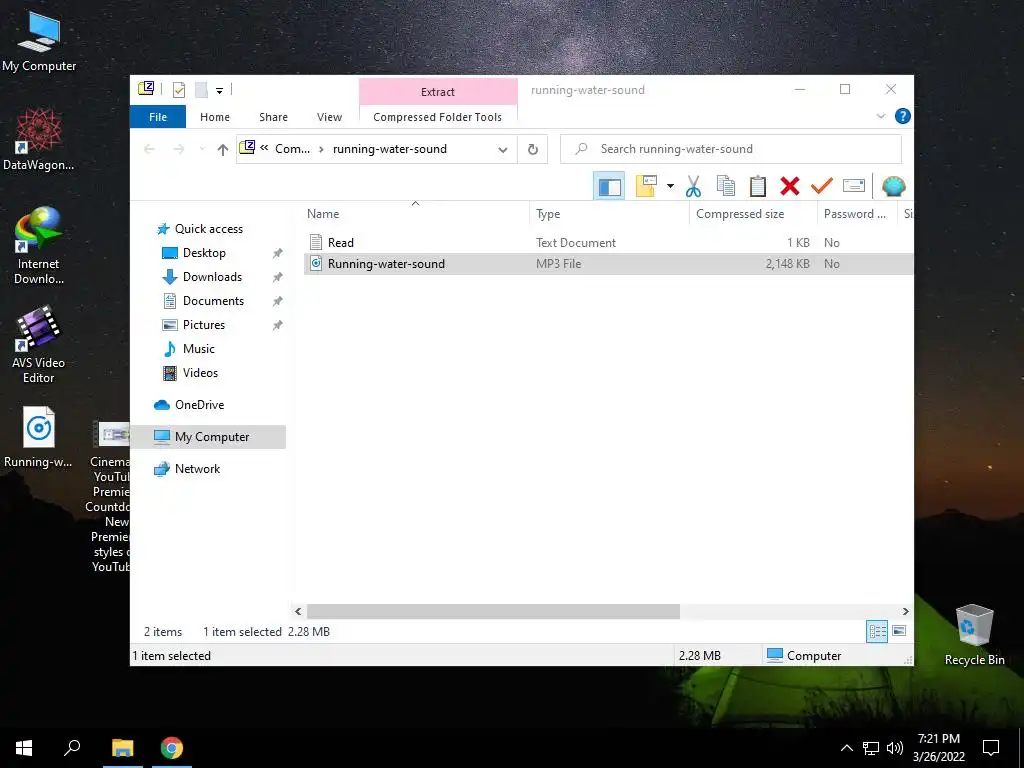Click the Refresh address bar icon
The height and width of the screenshot is (768, 1024).
[x=533, y=150]
